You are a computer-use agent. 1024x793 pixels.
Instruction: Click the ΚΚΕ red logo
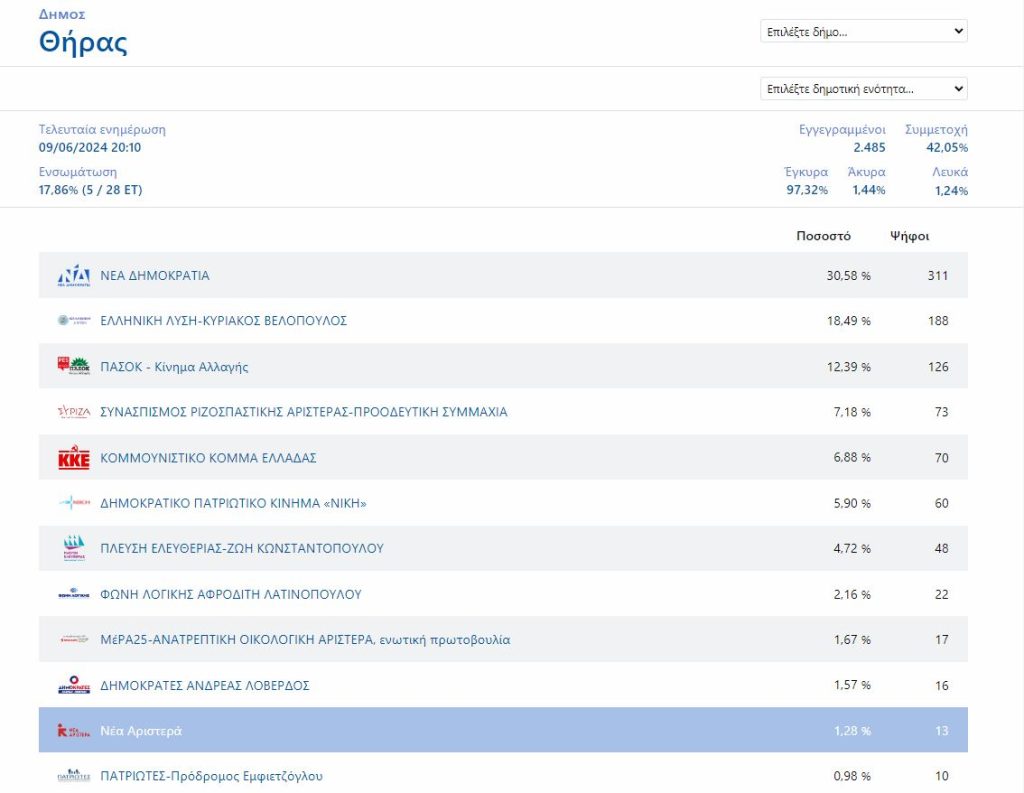(74, 457)
